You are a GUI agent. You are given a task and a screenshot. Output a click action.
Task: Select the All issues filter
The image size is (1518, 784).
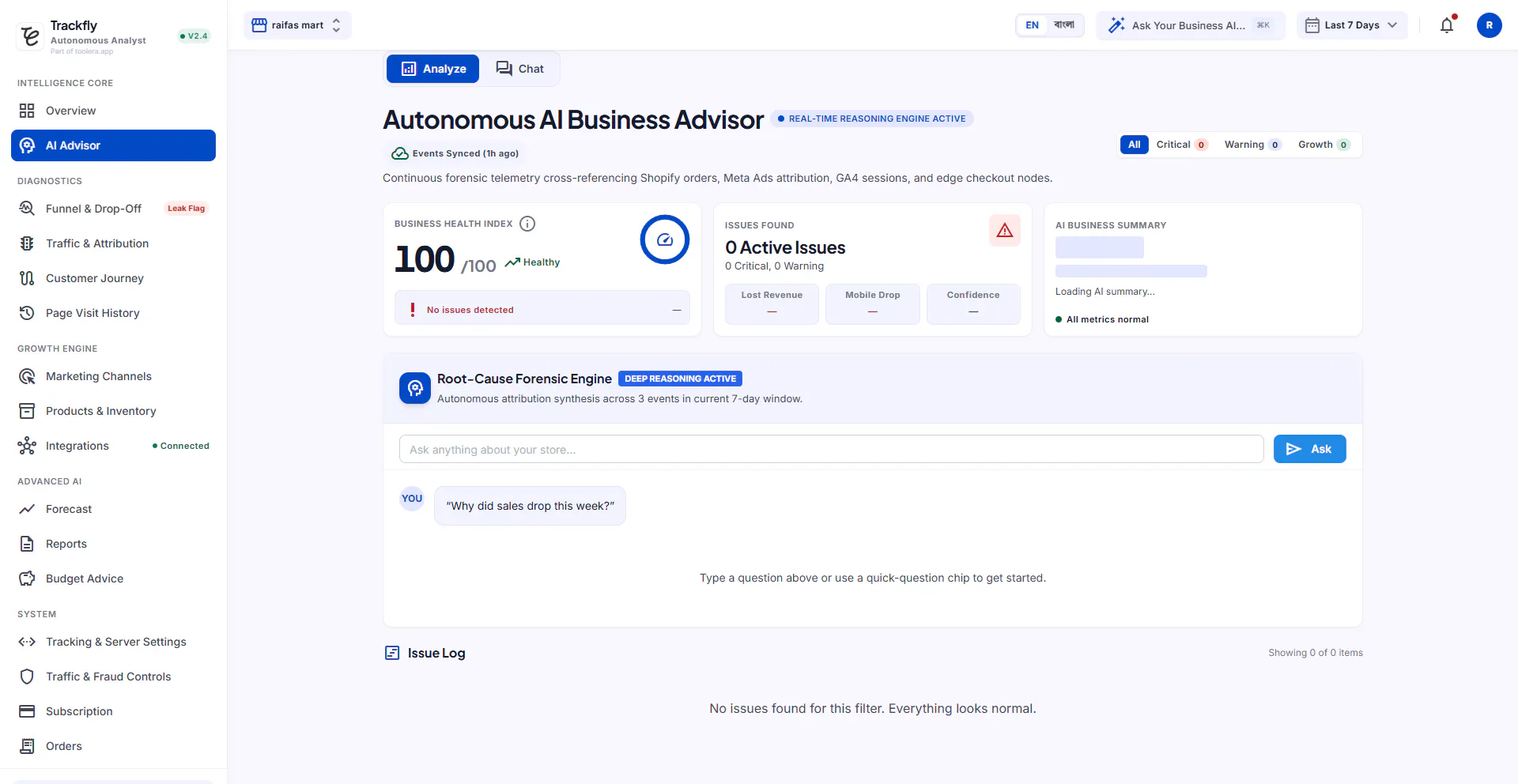tap(1135, 145)
